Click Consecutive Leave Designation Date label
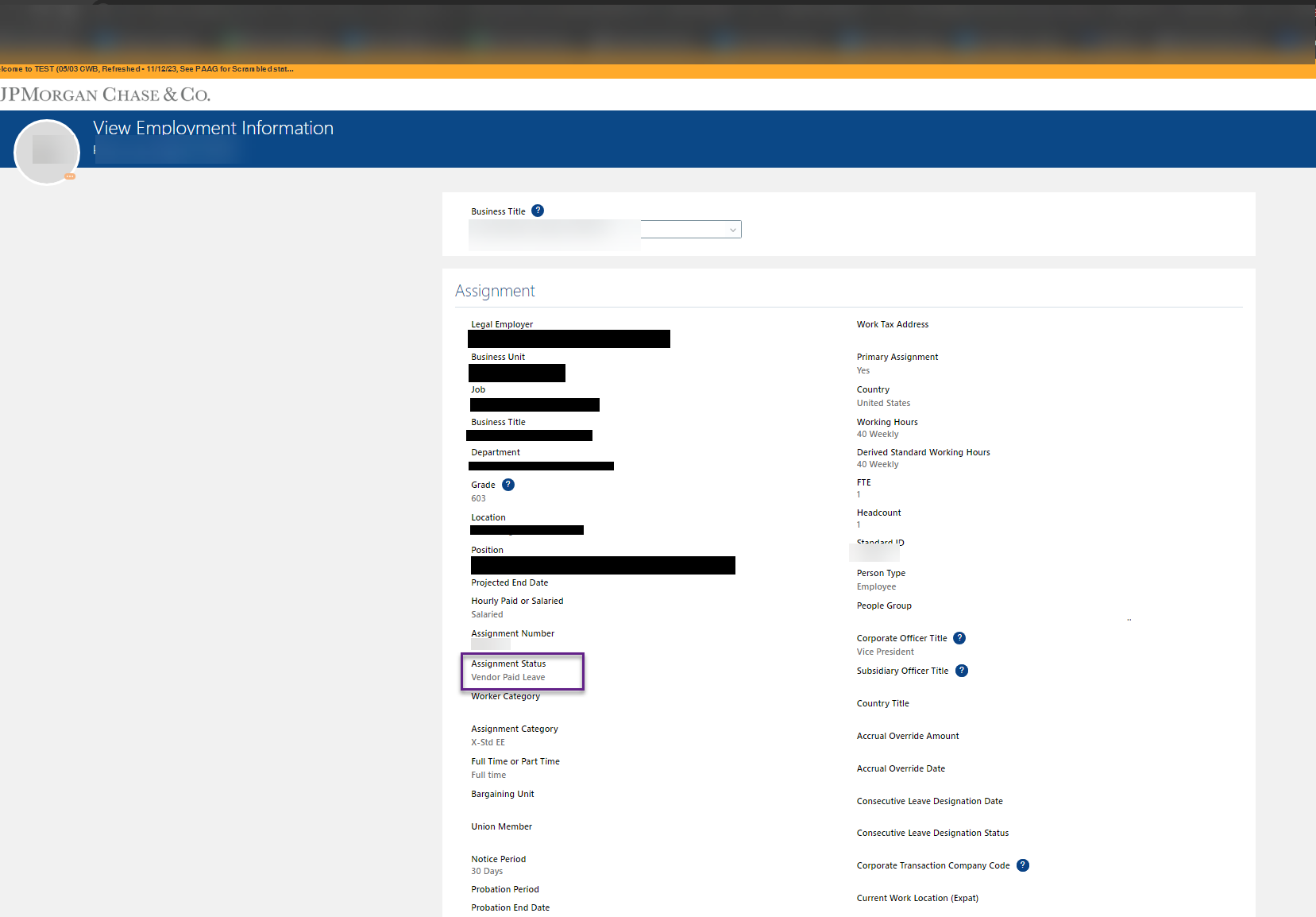1316x917 pixels. coord(930,801)
